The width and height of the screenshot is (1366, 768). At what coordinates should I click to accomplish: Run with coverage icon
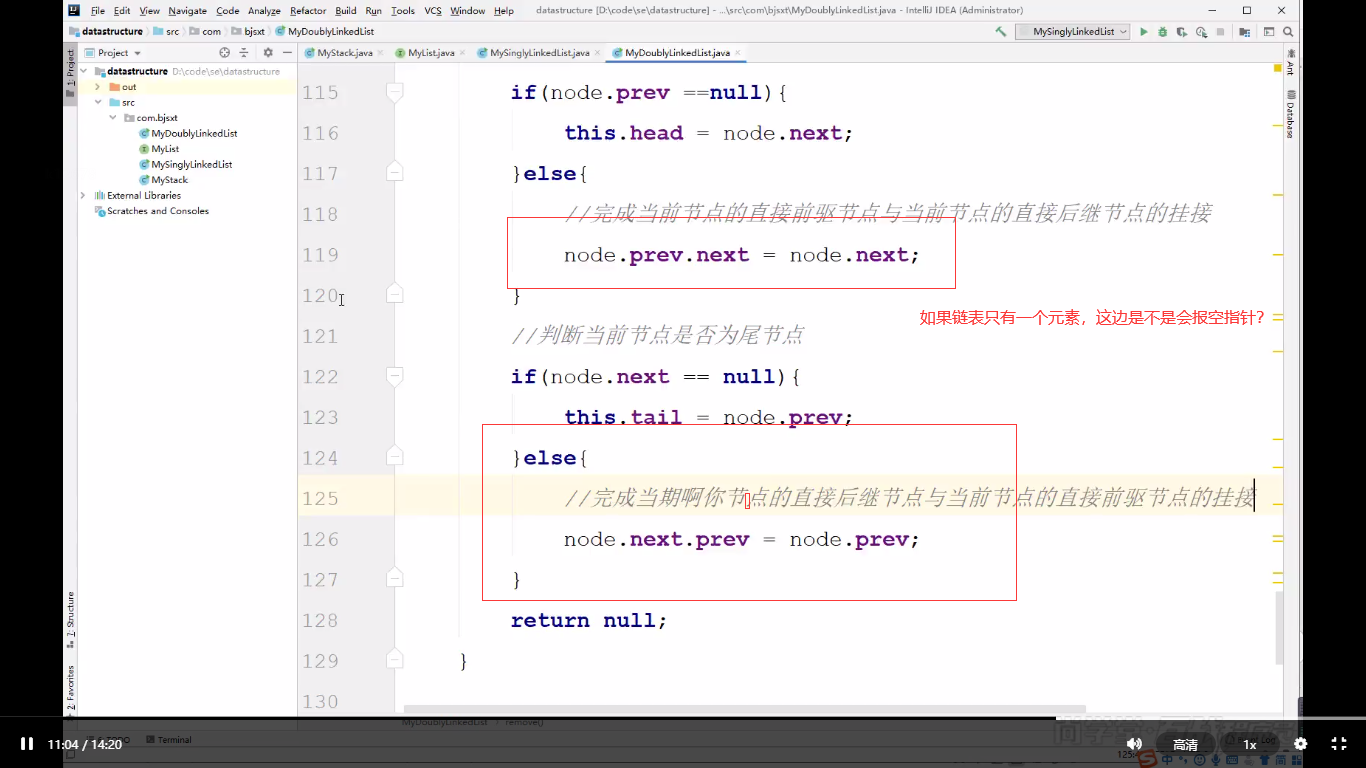click(x=1182, y=32)
